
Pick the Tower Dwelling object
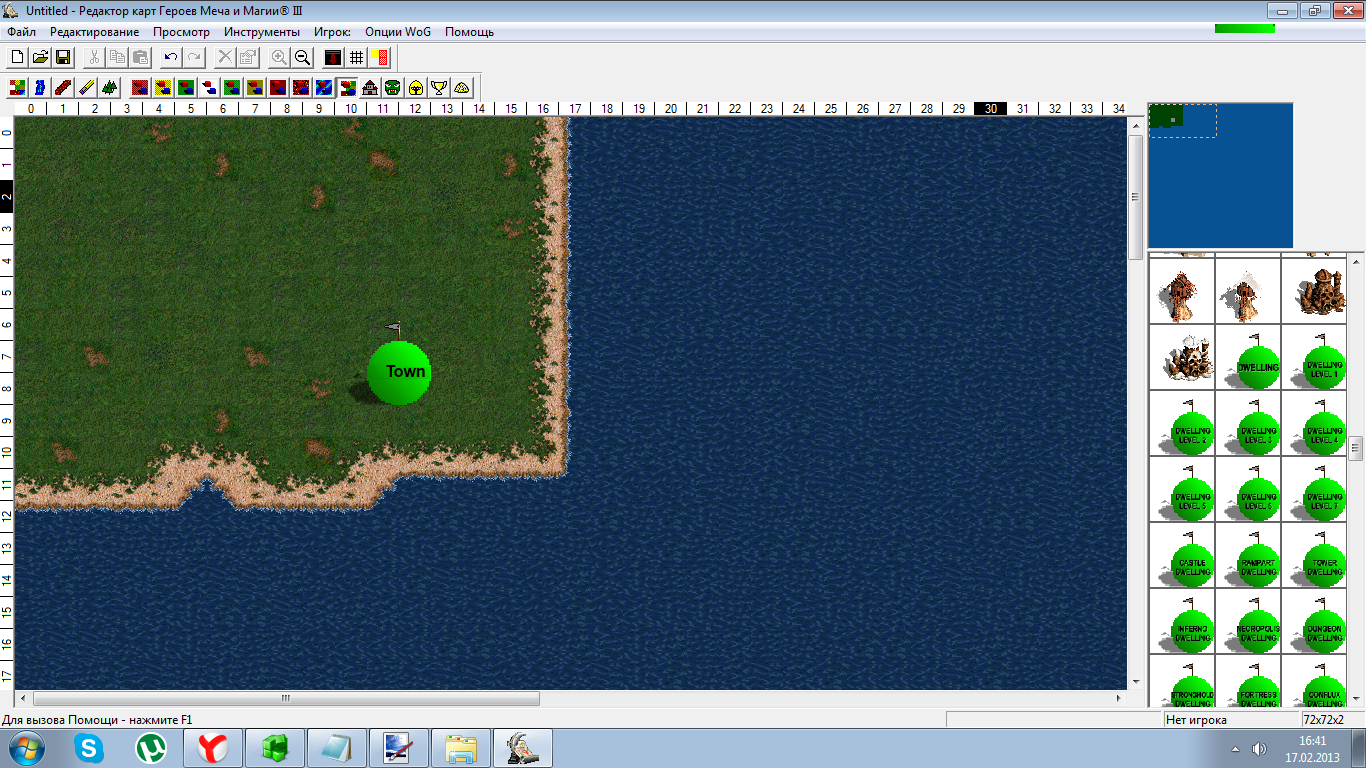click(1314, 555)
